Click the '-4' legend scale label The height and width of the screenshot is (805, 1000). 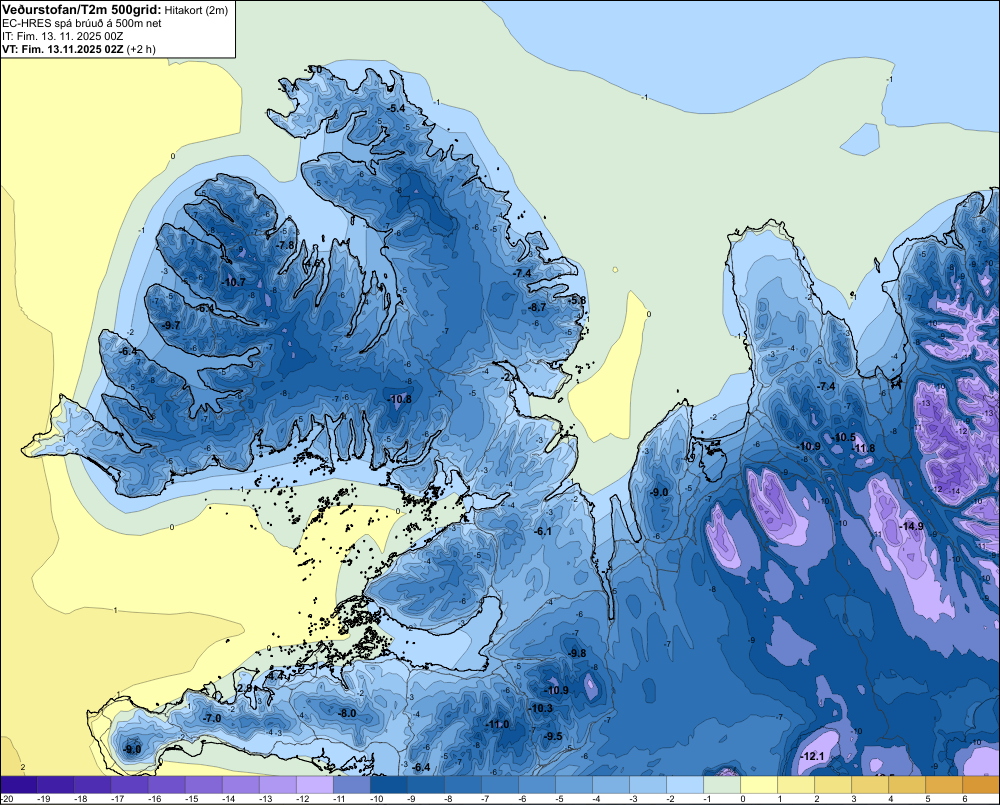pyautogui.click(x=597, y=799)
